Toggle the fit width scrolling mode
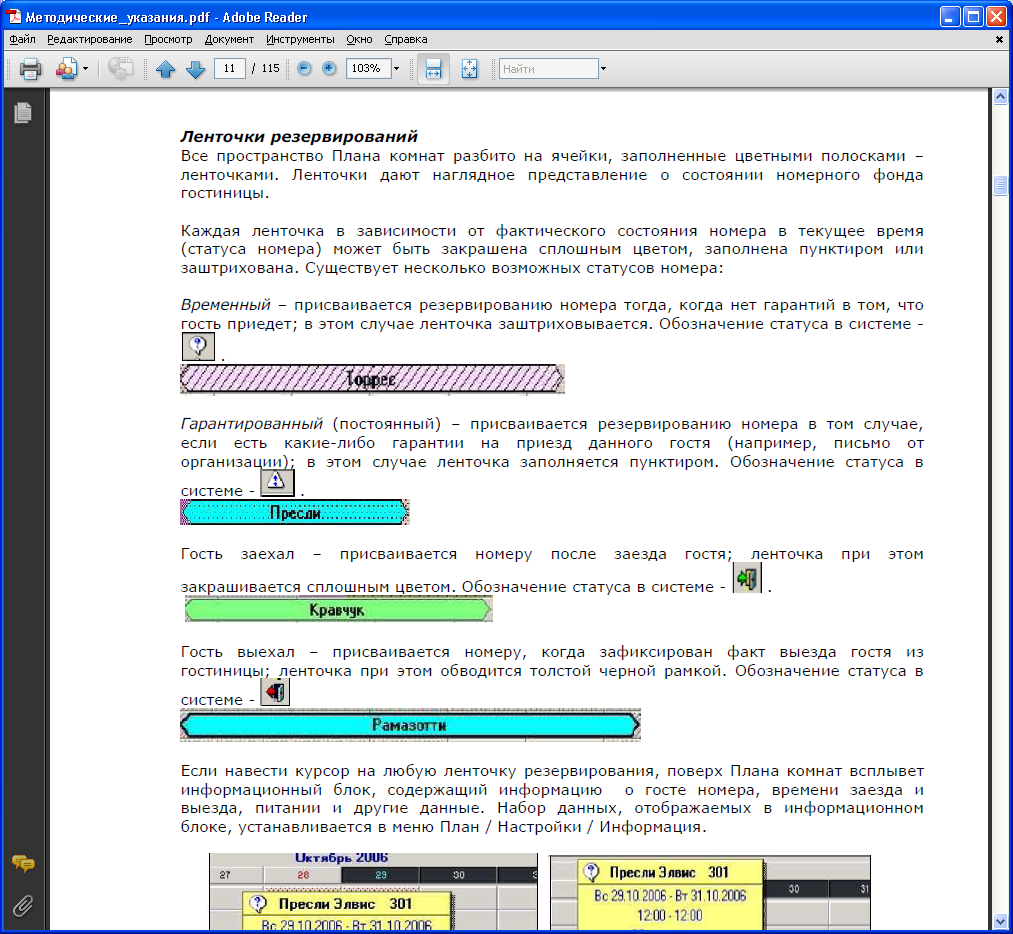Screen dimensions: 1013x934 (x=433, y=68)
